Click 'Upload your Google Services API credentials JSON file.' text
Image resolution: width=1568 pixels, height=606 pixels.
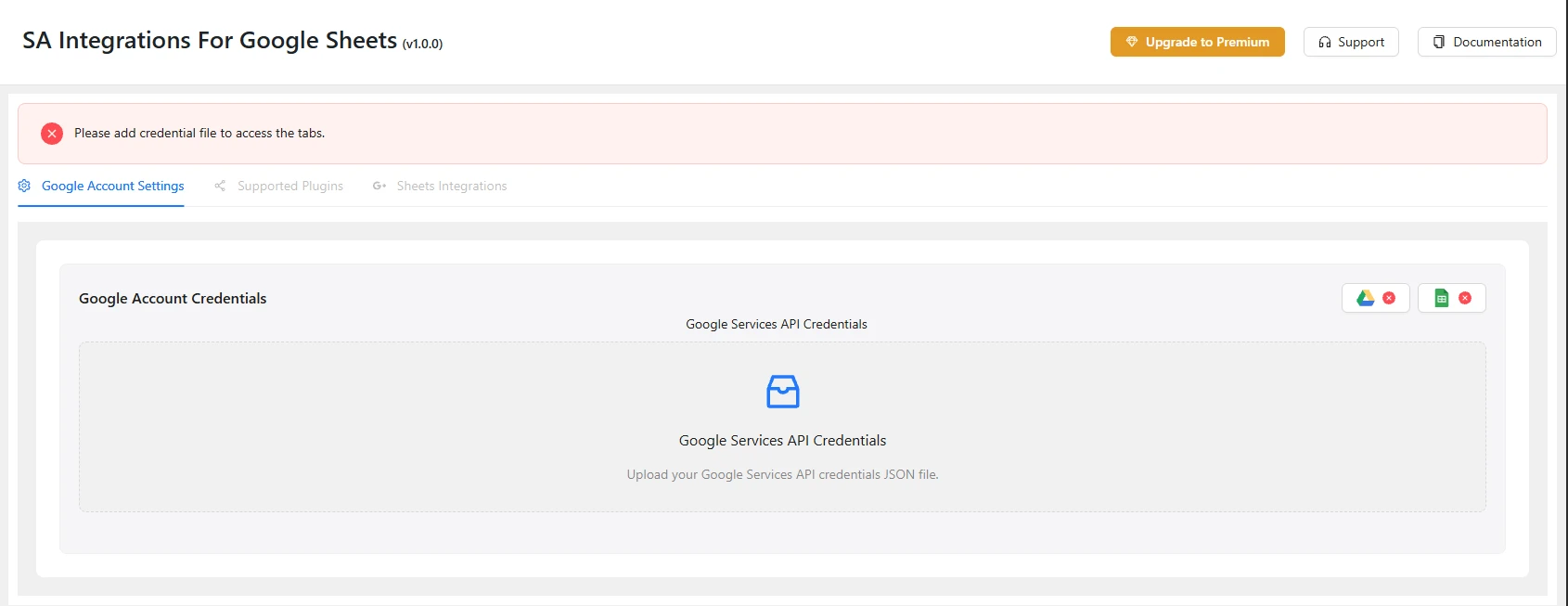coord(782,474)
